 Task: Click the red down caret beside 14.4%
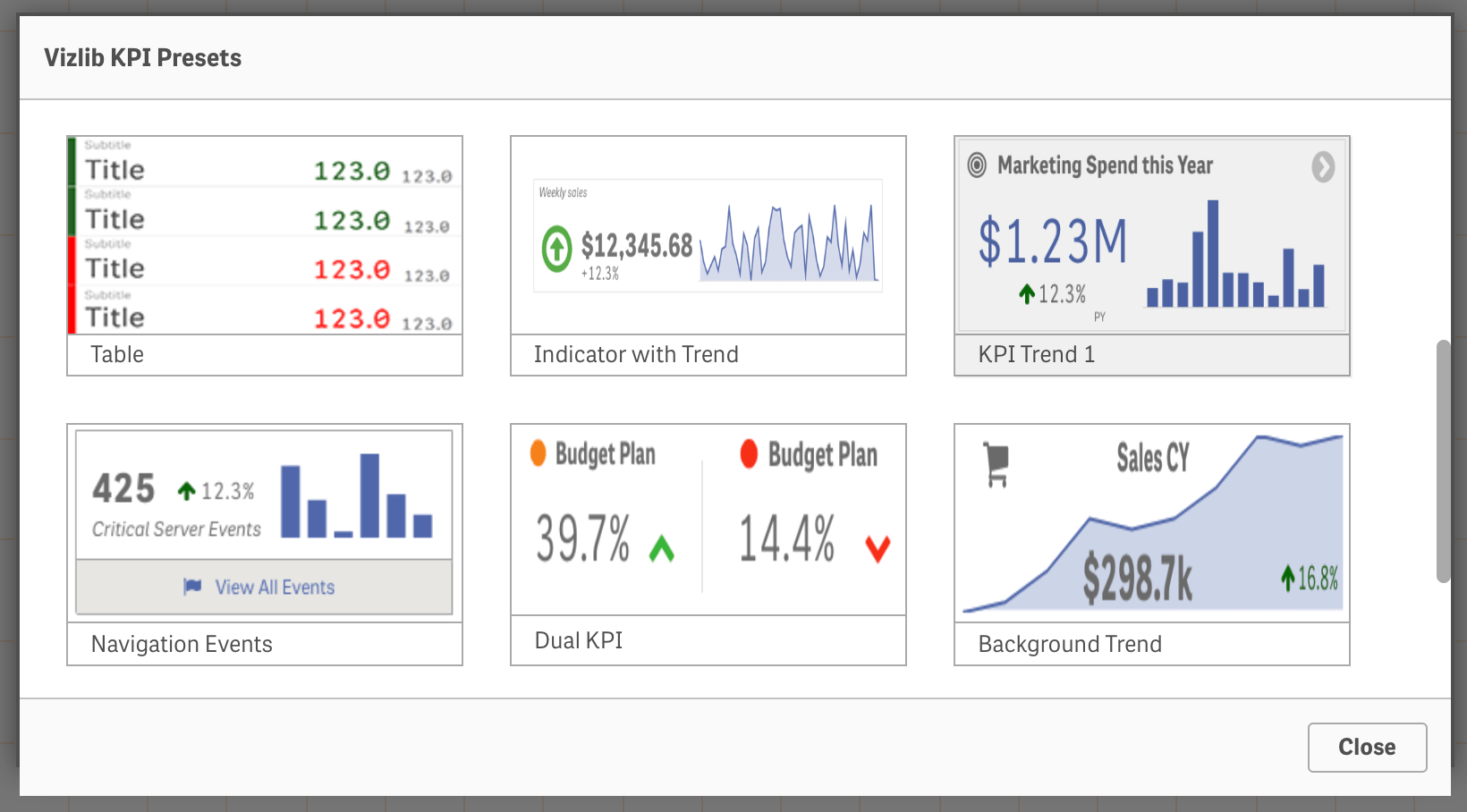(878, 548)
